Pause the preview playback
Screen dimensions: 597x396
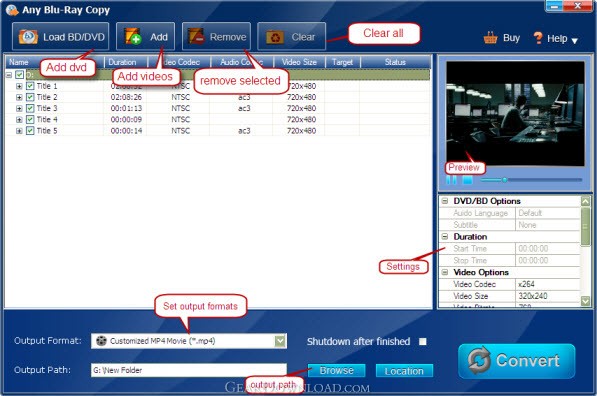click(x=451, y=180)
